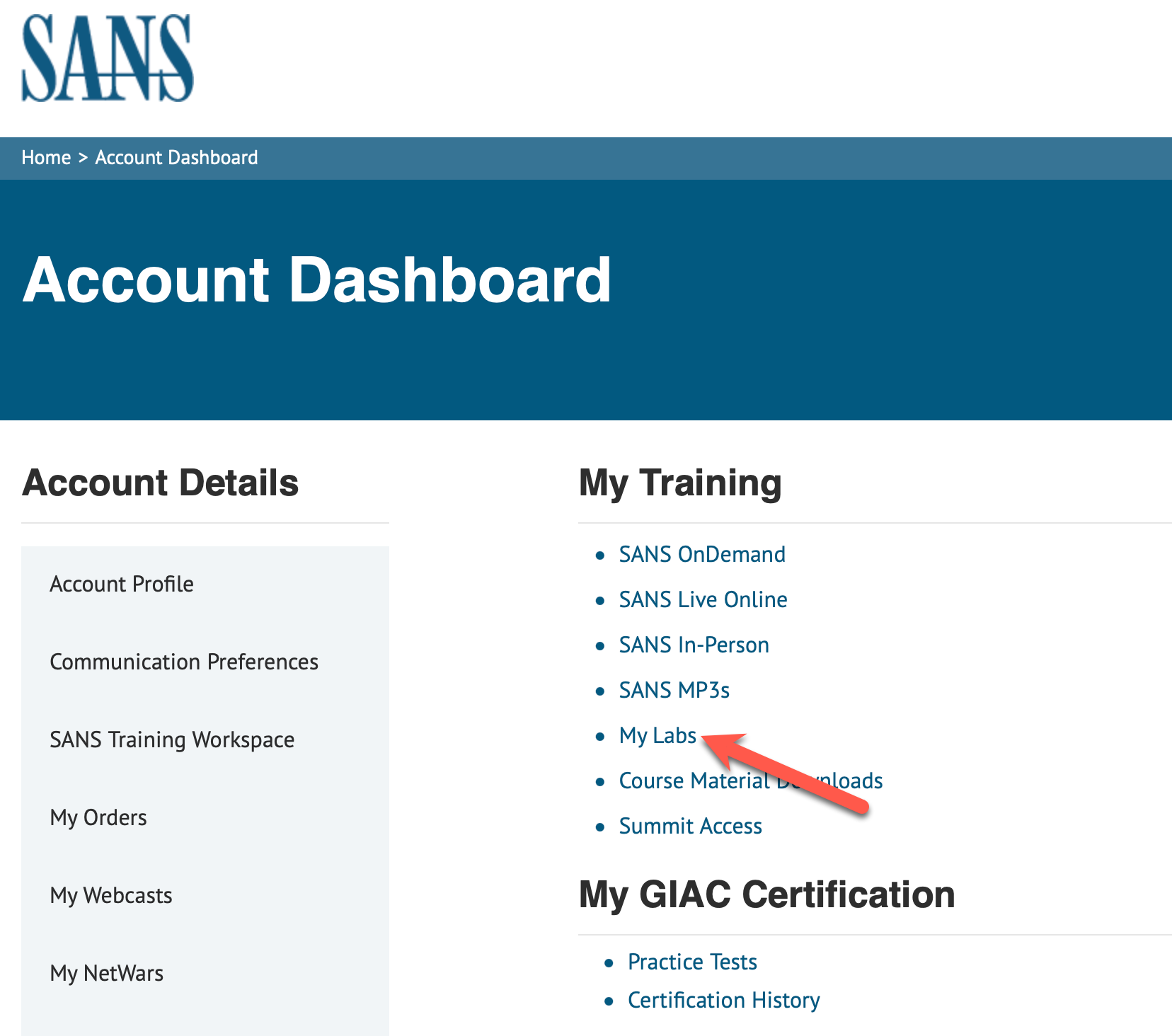Click the Account Dashboard breadcrumb
The width and height of the screenshot is (1172, 1036).
pyautogui.click(x=176, y=158)
